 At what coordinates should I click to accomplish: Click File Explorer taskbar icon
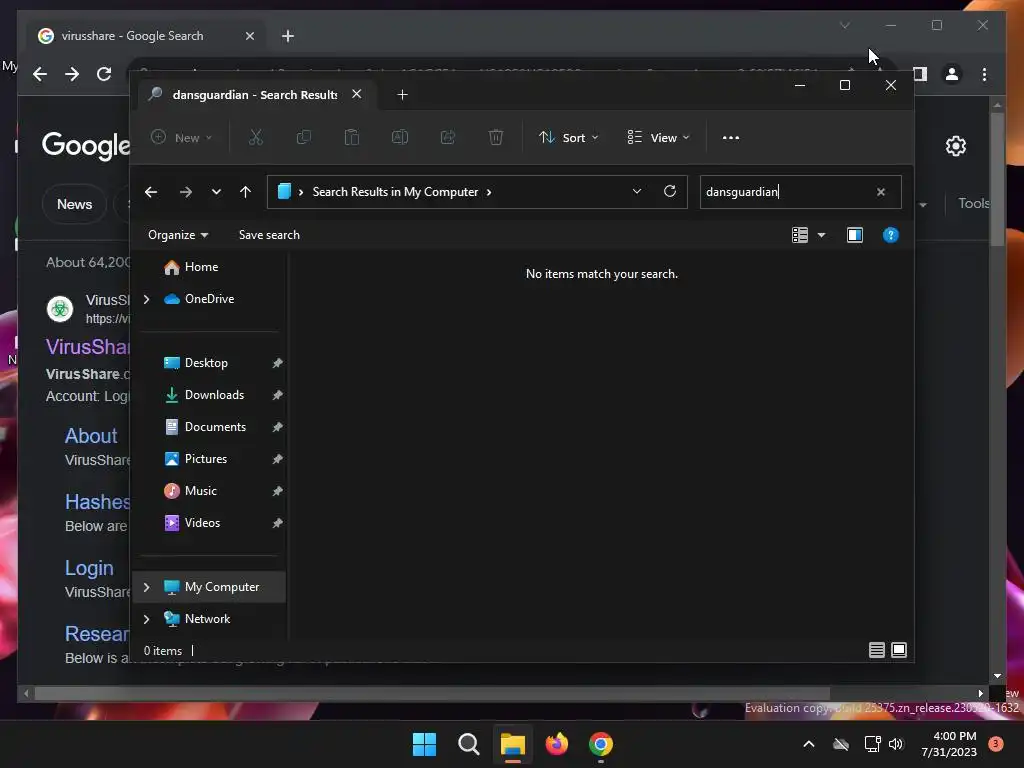click(513, 744)
